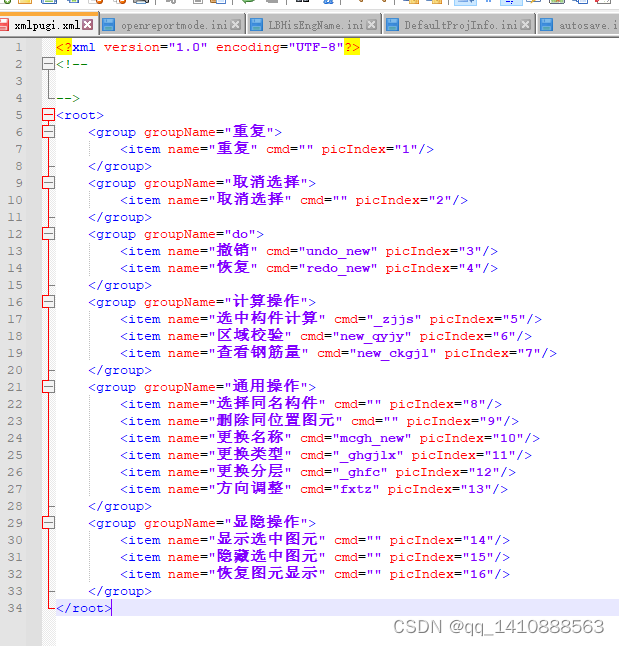Collapse the 取消选择 group fold marker
Screen dimensions: 619x646
click(48, 183)
